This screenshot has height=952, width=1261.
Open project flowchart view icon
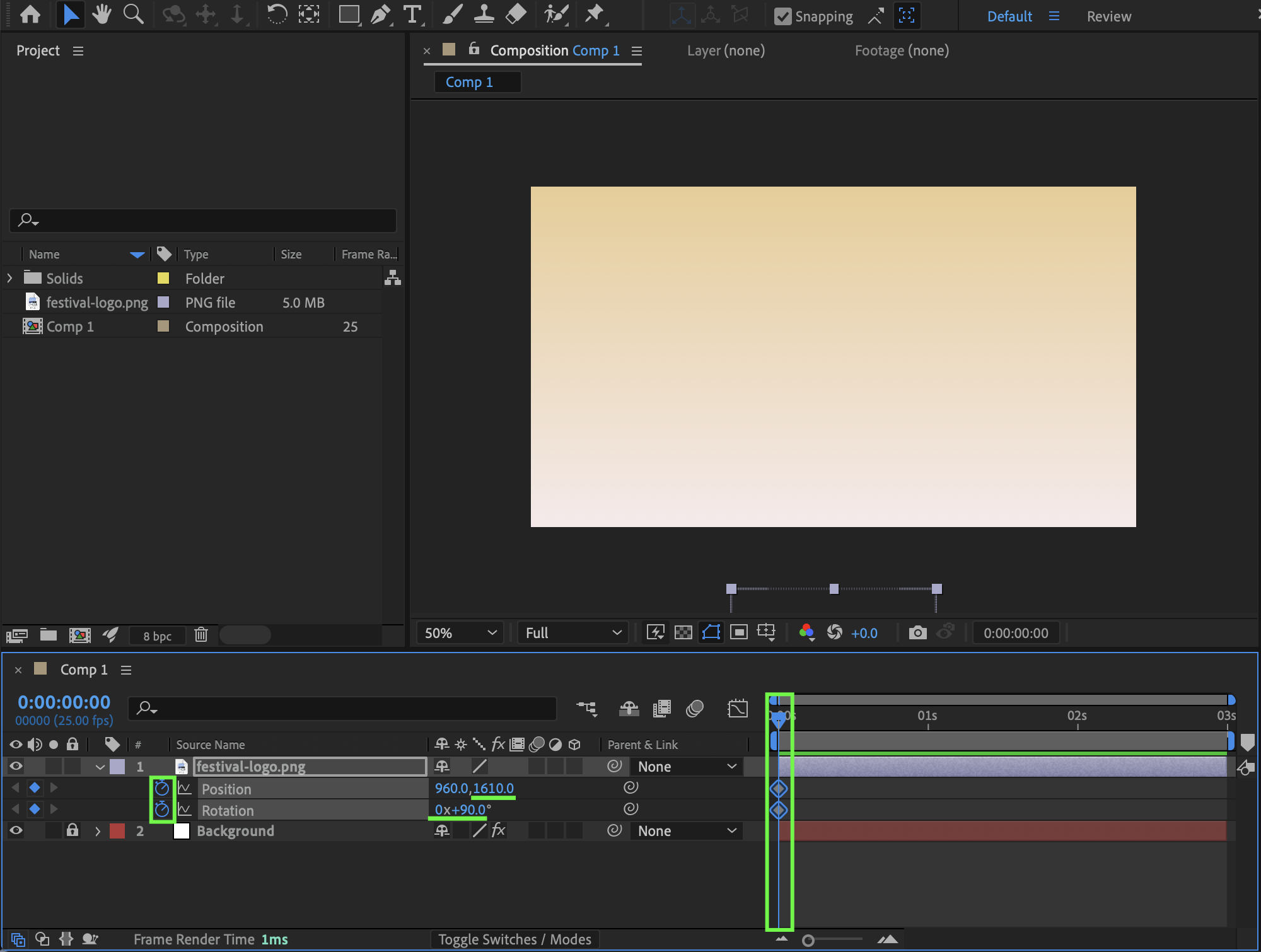point(393,277)
